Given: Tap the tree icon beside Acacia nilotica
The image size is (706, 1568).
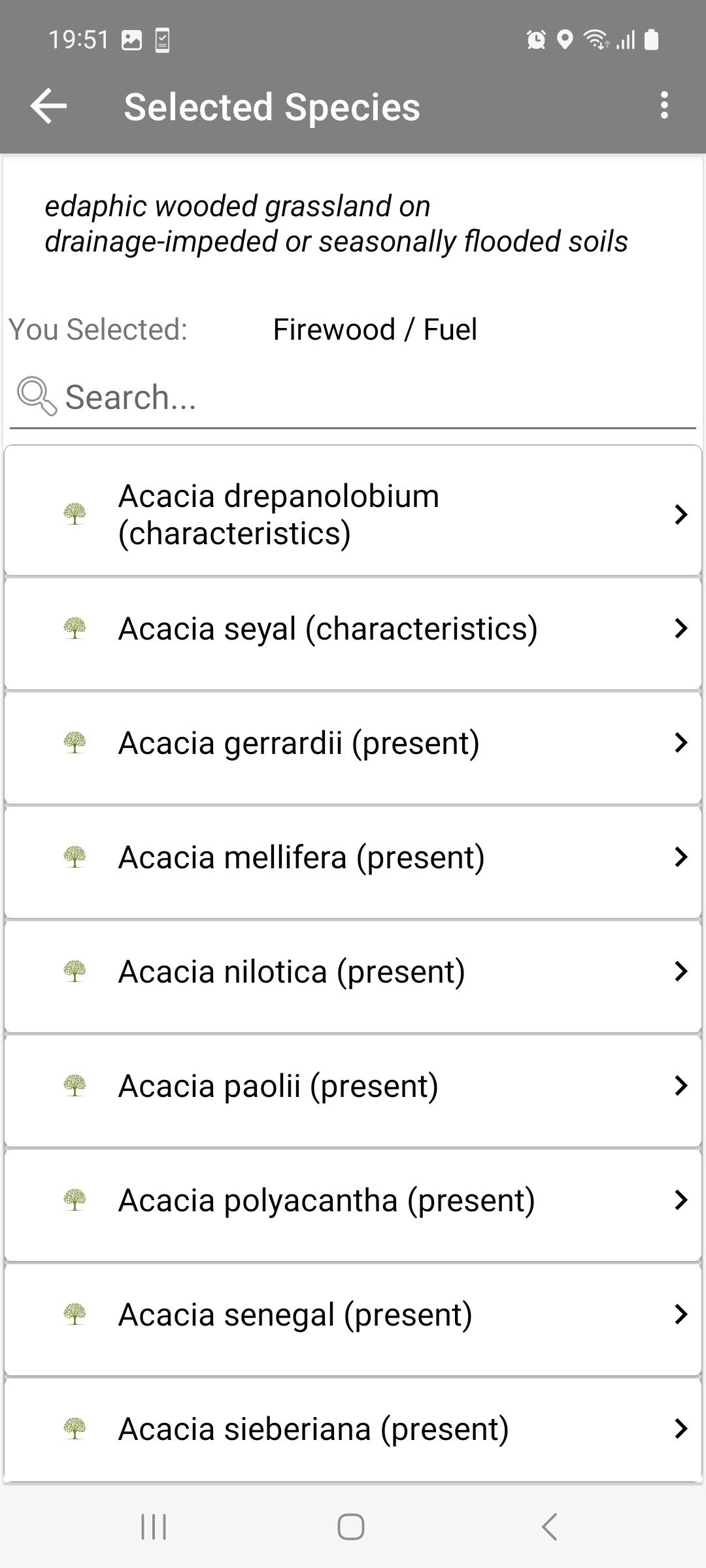Looking at the screenshot, I should tap(75, 972).
